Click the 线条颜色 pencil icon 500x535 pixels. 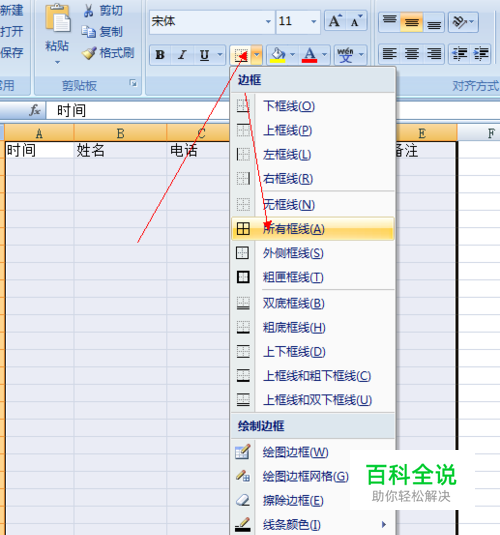(243, 524)
